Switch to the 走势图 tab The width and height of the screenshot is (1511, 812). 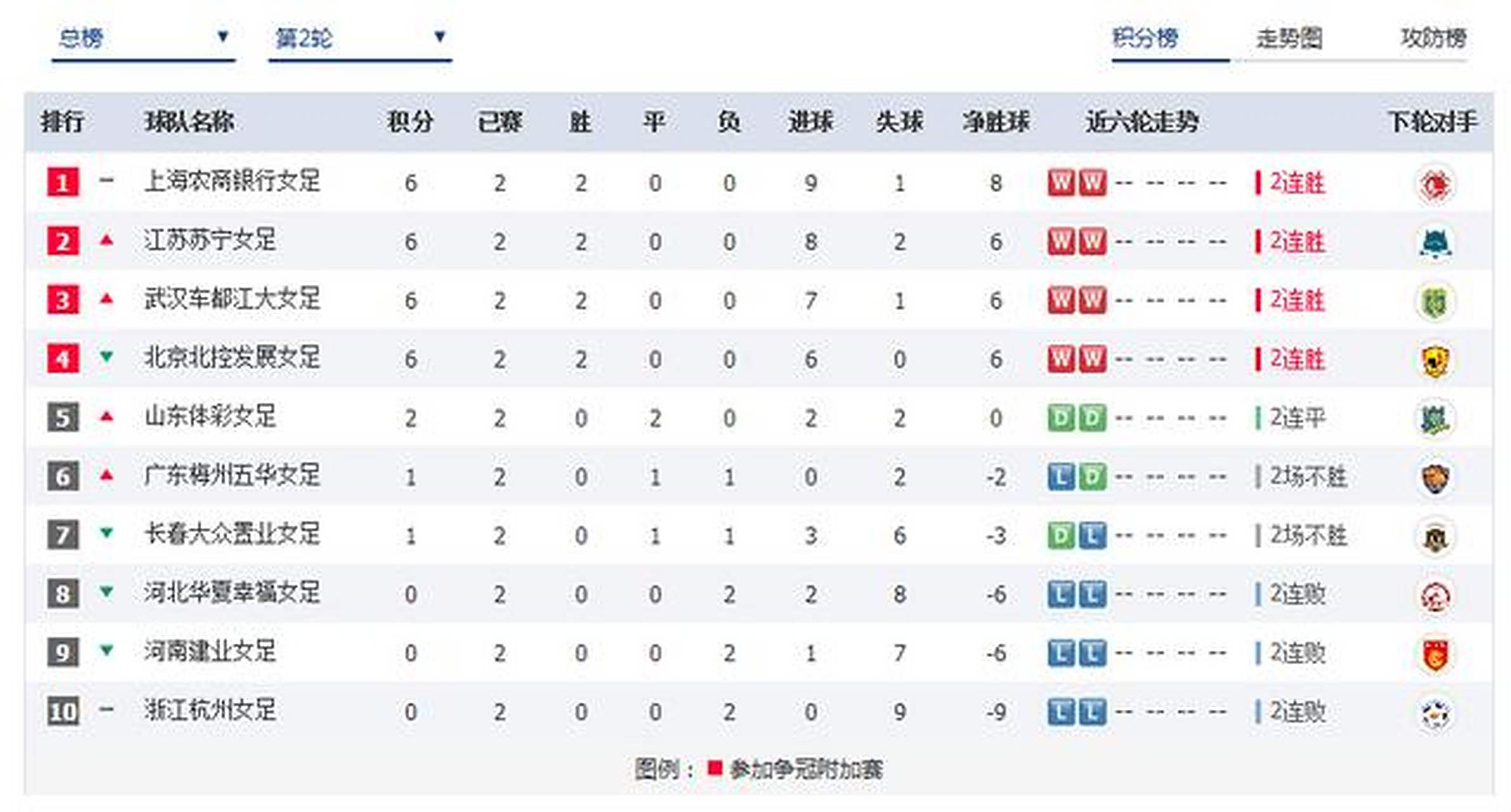pyautogui.click(x=1289, y=38)
